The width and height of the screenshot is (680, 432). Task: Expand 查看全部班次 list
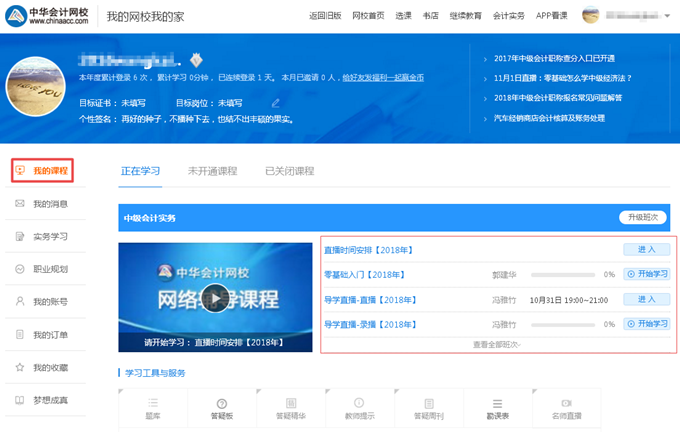click(x=497, y=344)
